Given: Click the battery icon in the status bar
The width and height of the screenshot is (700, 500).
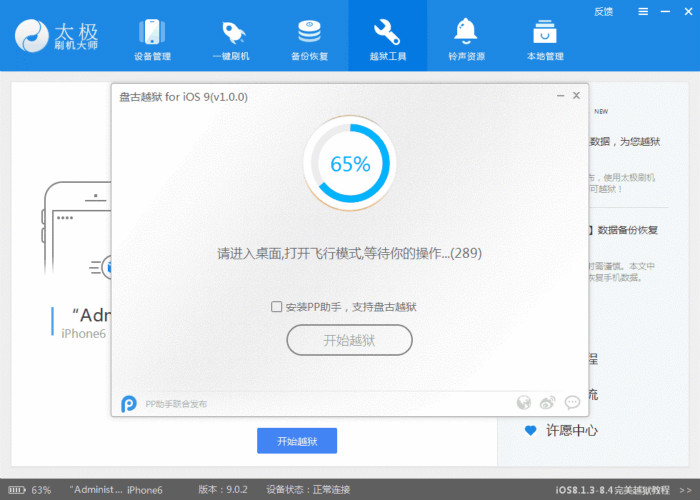Looking at the screenshot, I should pyautogui.click(x=17, y=490).
